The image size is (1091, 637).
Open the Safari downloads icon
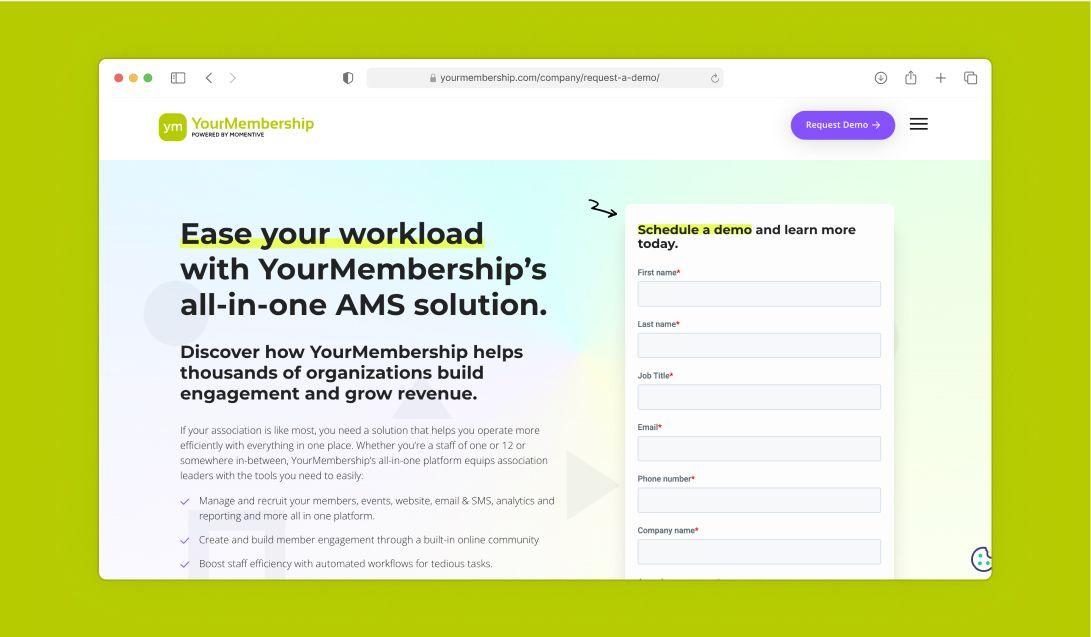coord(881,78)
